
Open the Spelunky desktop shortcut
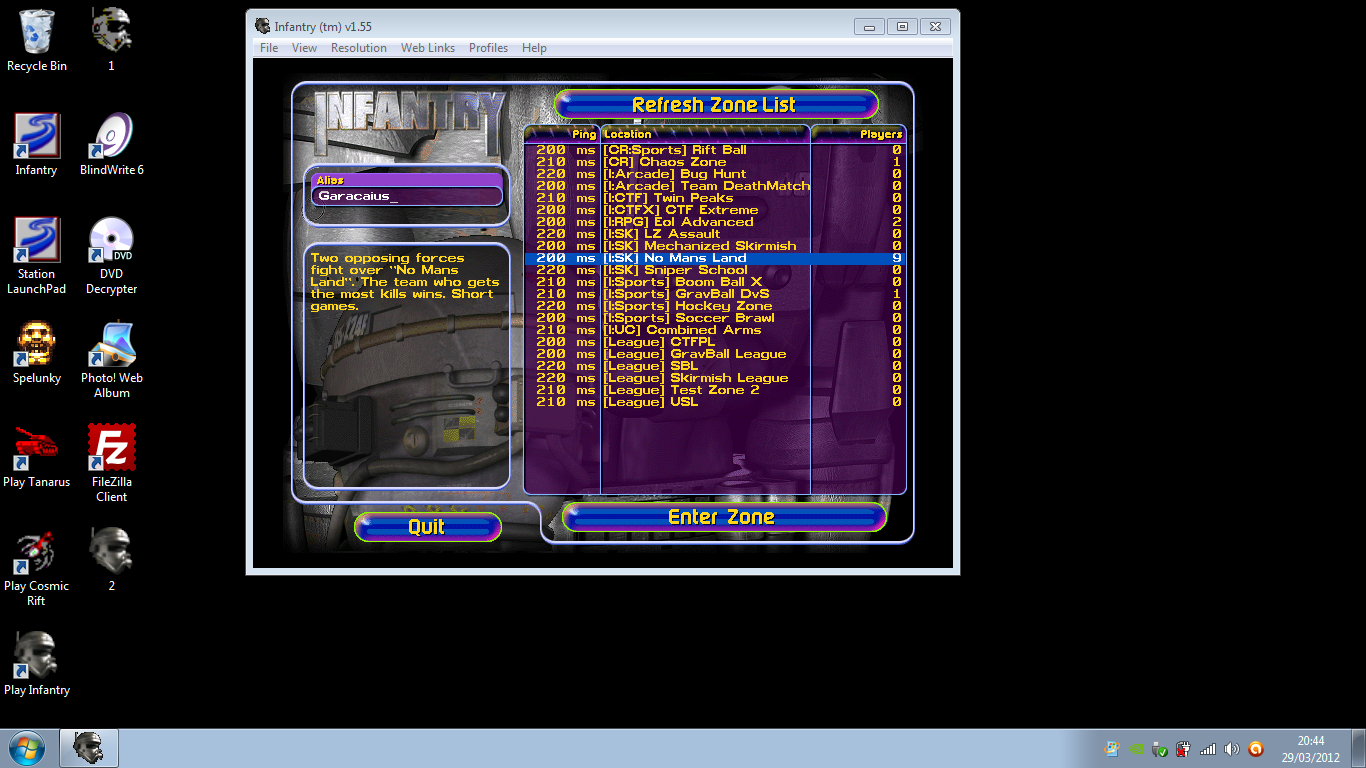[37, 345]
